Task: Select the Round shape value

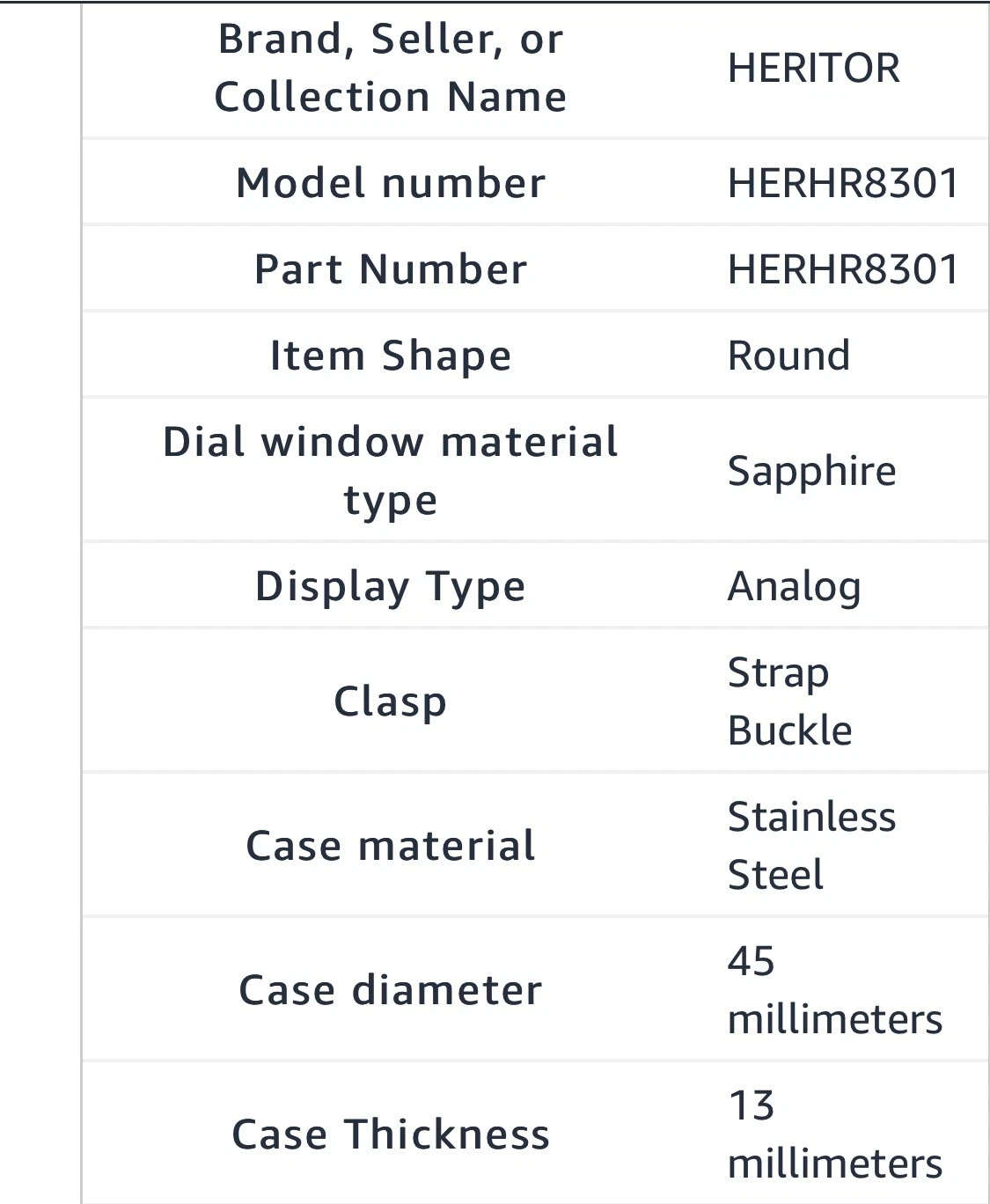Action: (788, 356)
